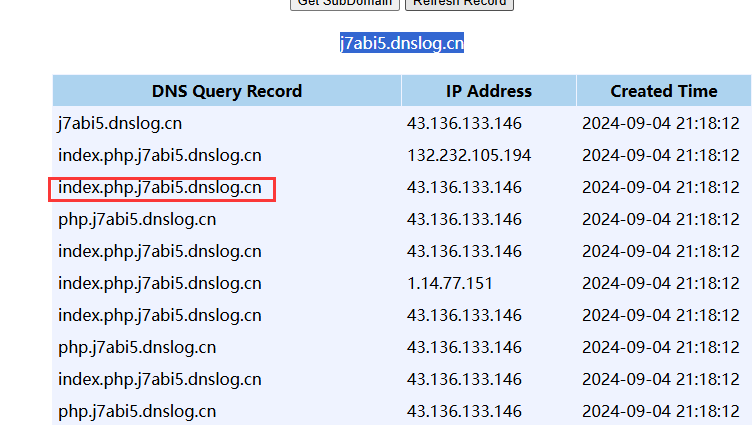Select DNS record in the 132.232.105.194 row

click(160, 155)
